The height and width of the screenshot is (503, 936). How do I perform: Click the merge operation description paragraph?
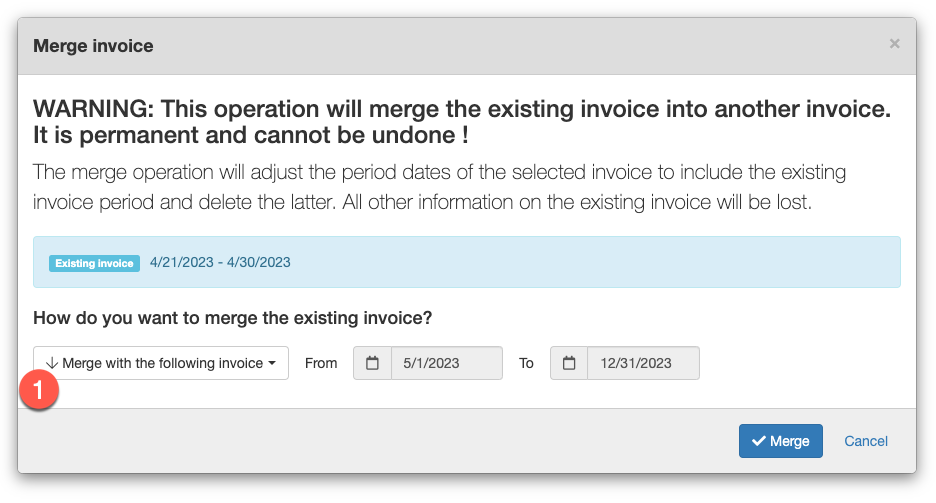click(439, 187)
